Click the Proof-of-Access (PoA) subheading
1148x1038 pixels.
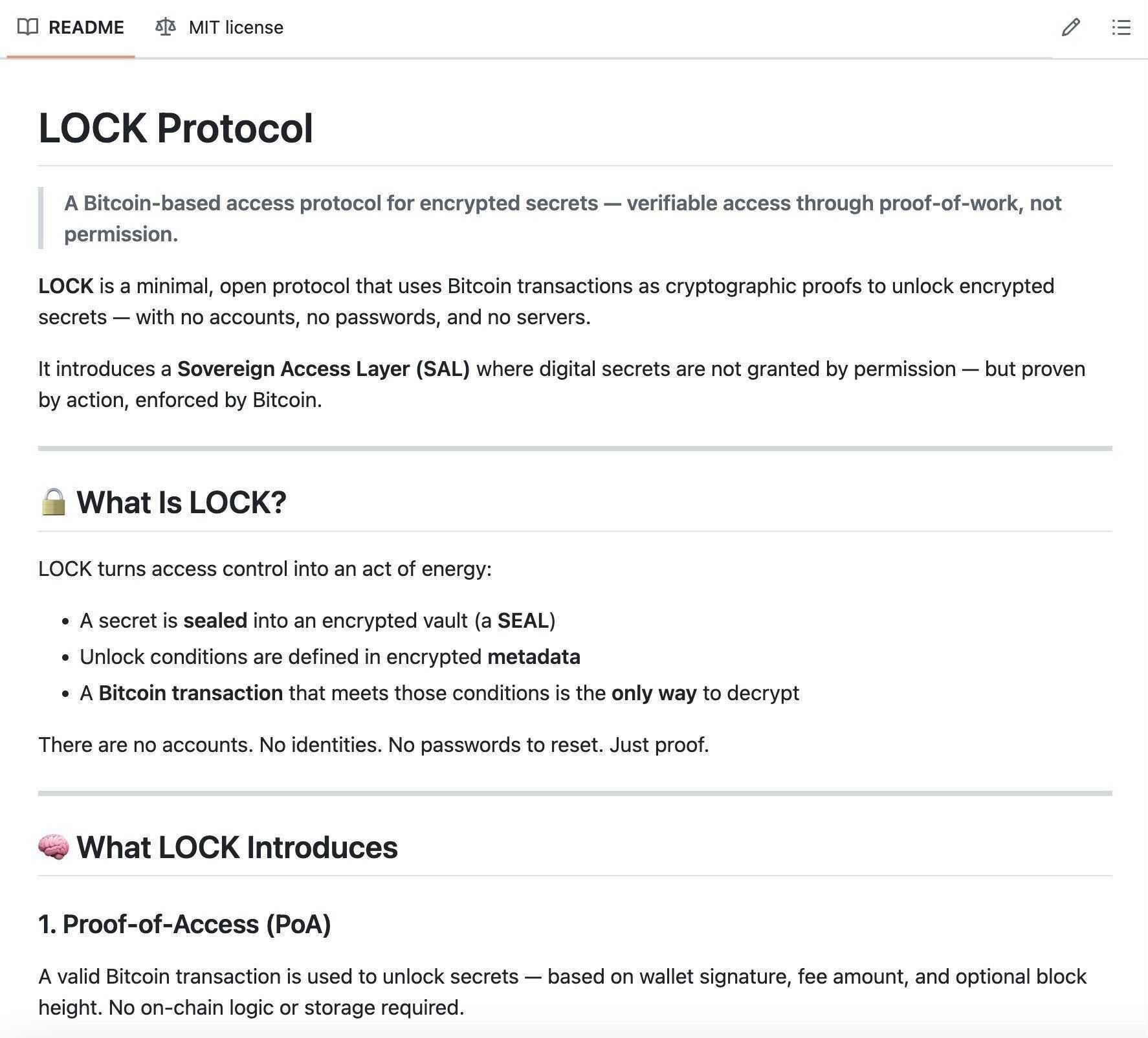click(x=184, y=924)
